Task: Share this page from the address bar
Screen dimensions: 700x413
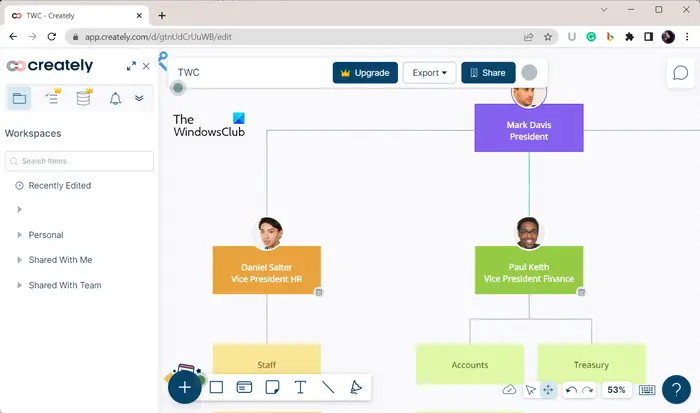Action: tap(529, 37)
